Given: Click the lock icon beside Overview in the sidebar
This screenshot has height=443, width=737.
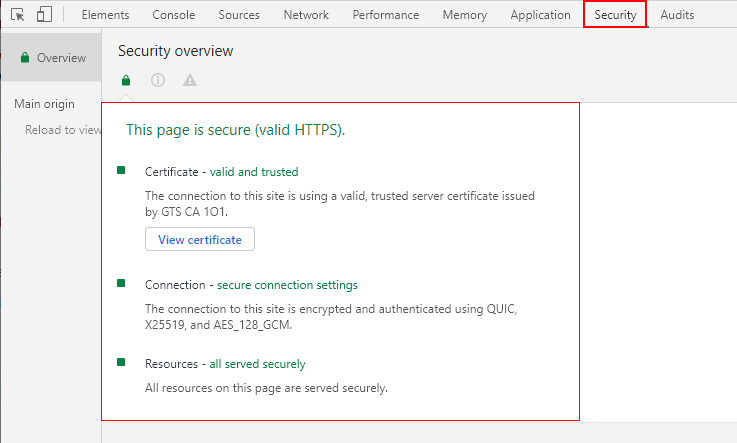Looking at the screenshot, I should click(x=24, y=58).
